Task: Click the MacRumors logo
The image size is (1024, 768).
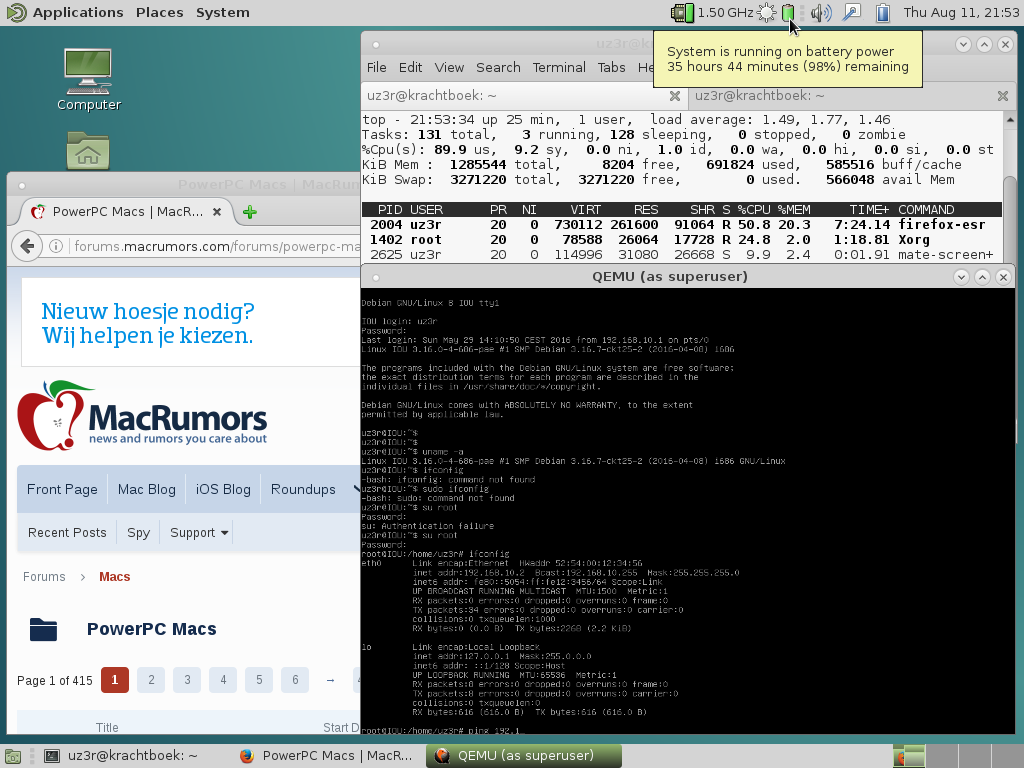Action: point(142,416)
